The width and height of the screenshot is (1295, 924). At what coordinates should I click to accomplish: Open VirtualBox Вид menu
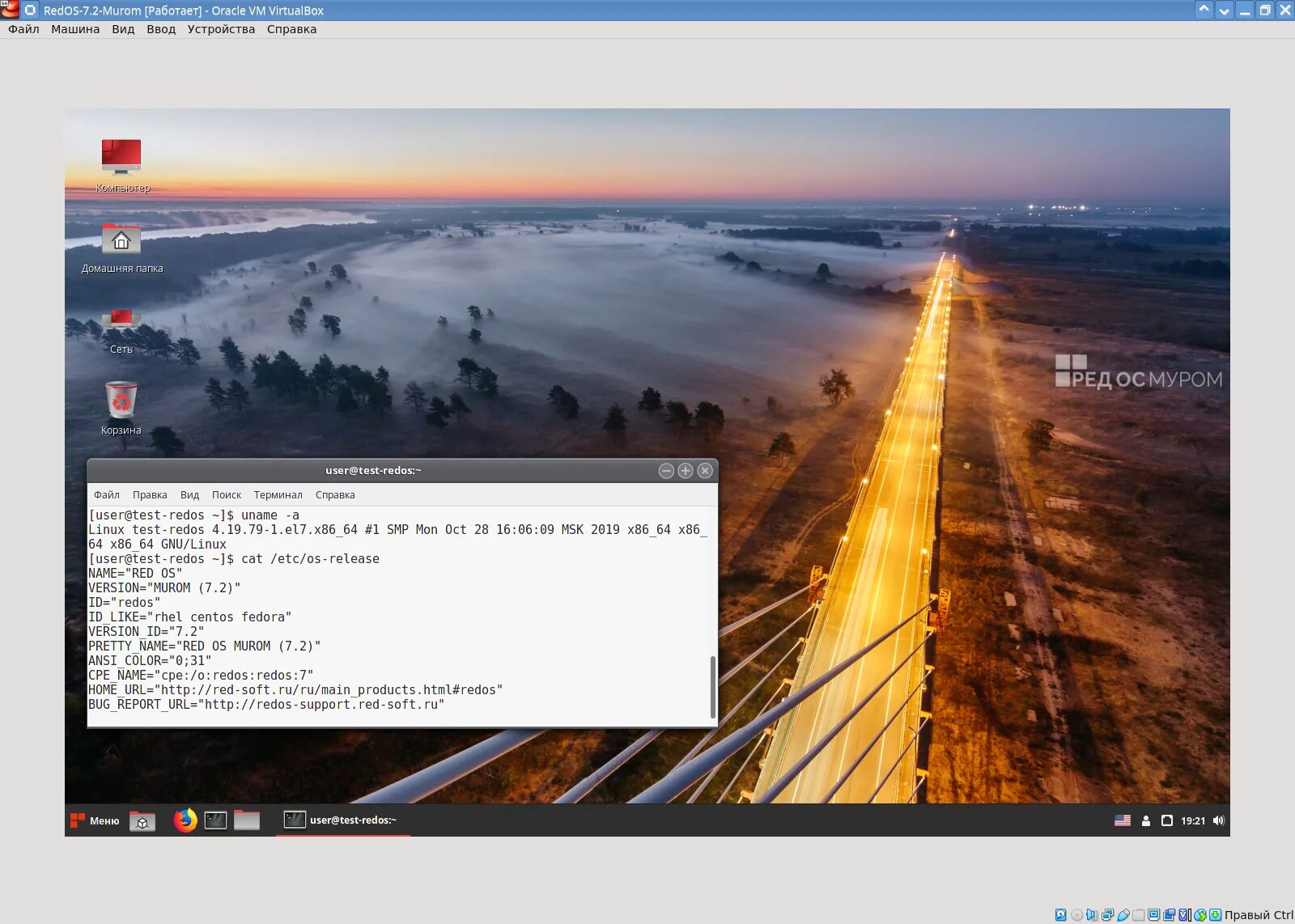coord(123,29)
